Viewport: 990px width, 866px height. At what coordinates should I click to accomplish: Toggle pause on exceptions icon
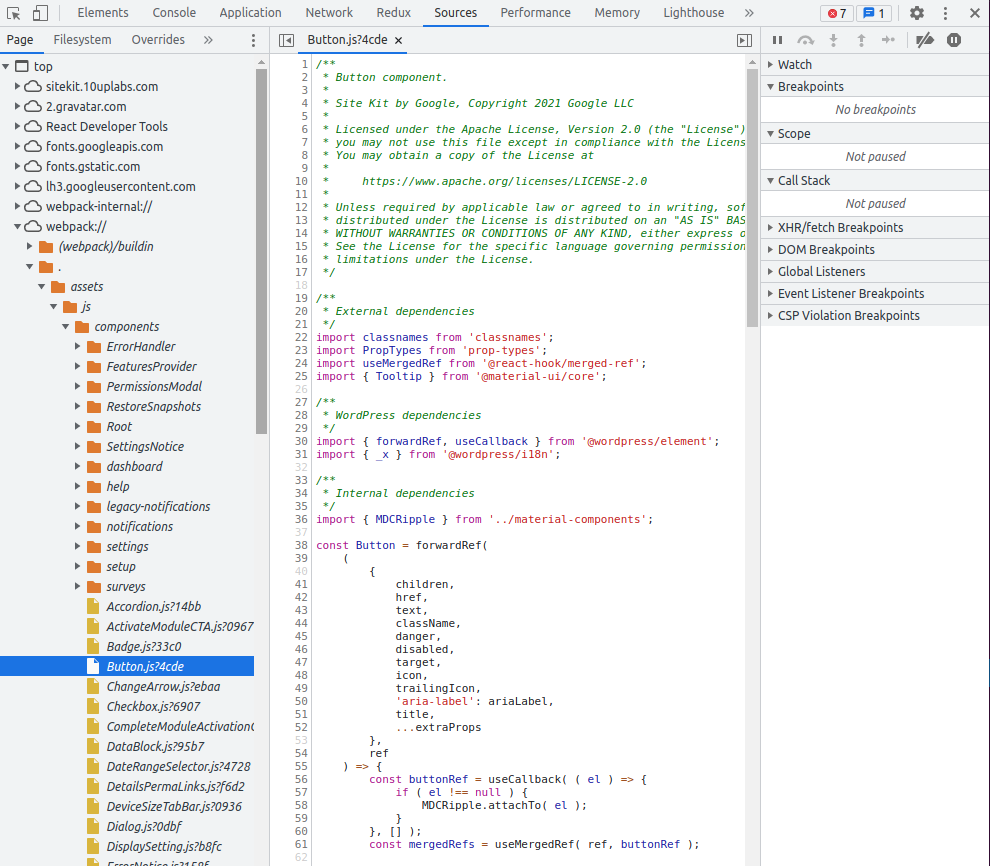pos(954,40)
